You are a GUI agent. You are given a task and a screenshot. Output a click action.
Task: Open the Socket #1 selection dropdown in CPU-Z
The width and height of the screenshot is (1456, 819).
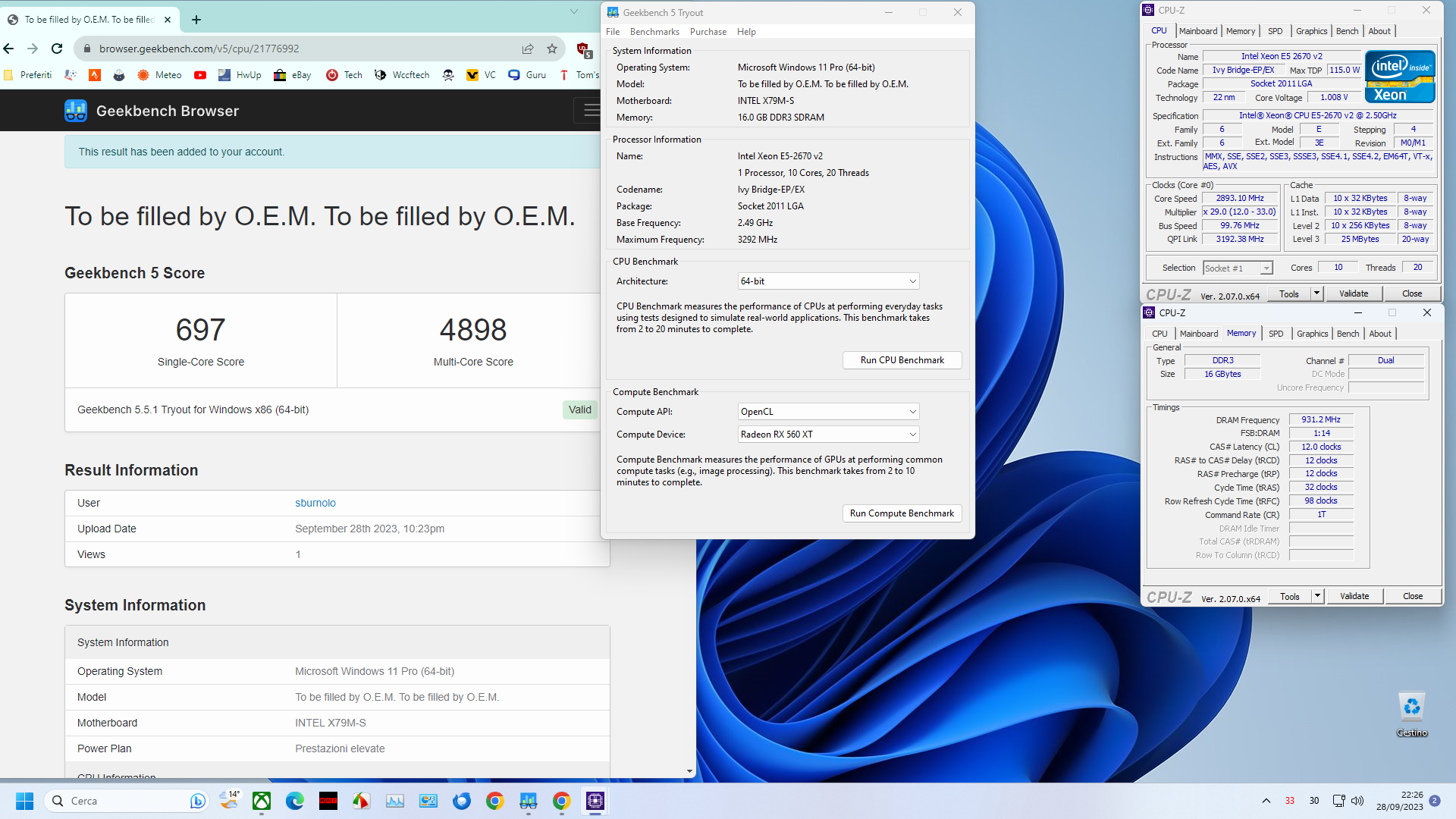click(1238, 268)
